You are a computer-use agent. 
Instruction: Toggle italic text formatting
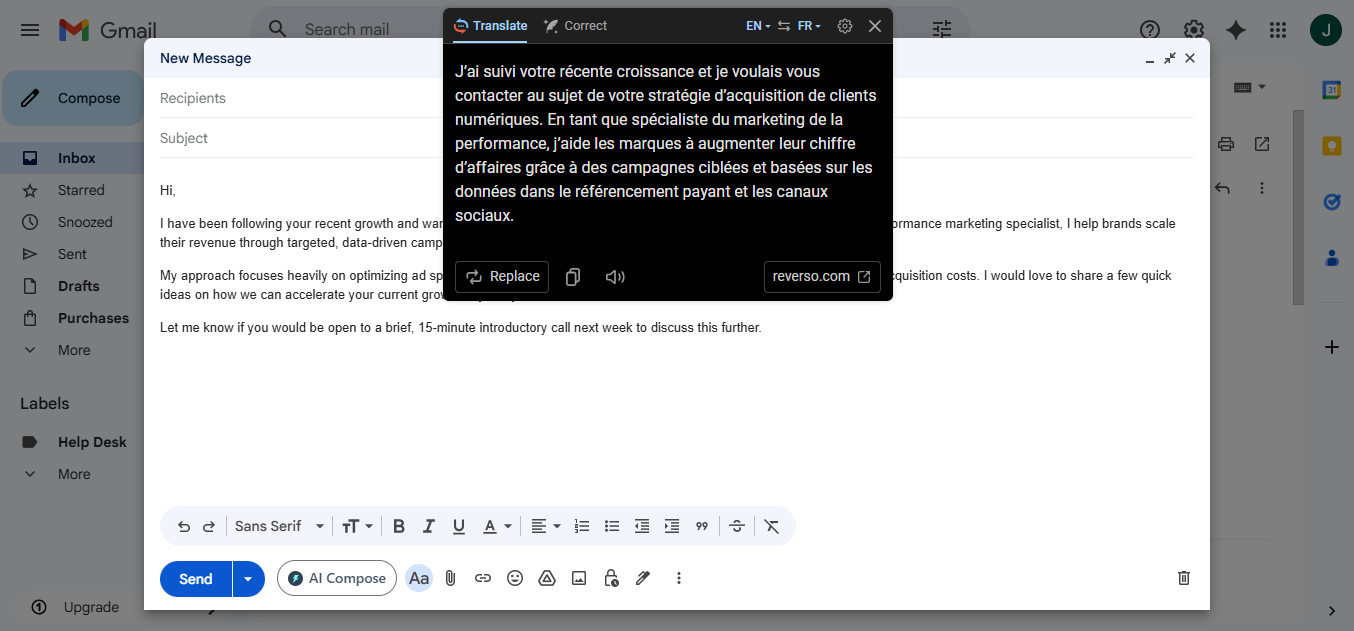point(429,526)
